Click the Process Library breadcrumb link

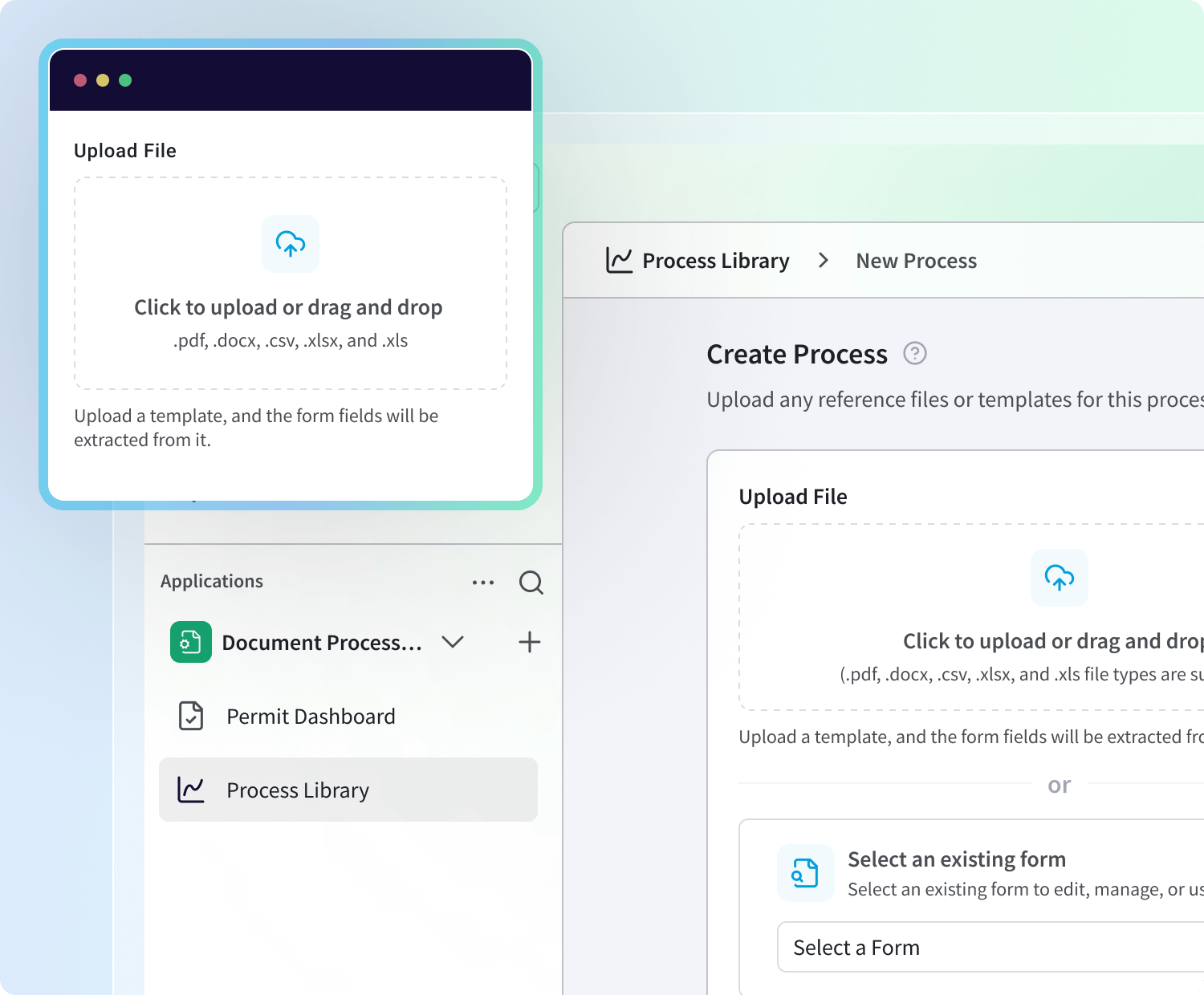[x=715, y=261]
